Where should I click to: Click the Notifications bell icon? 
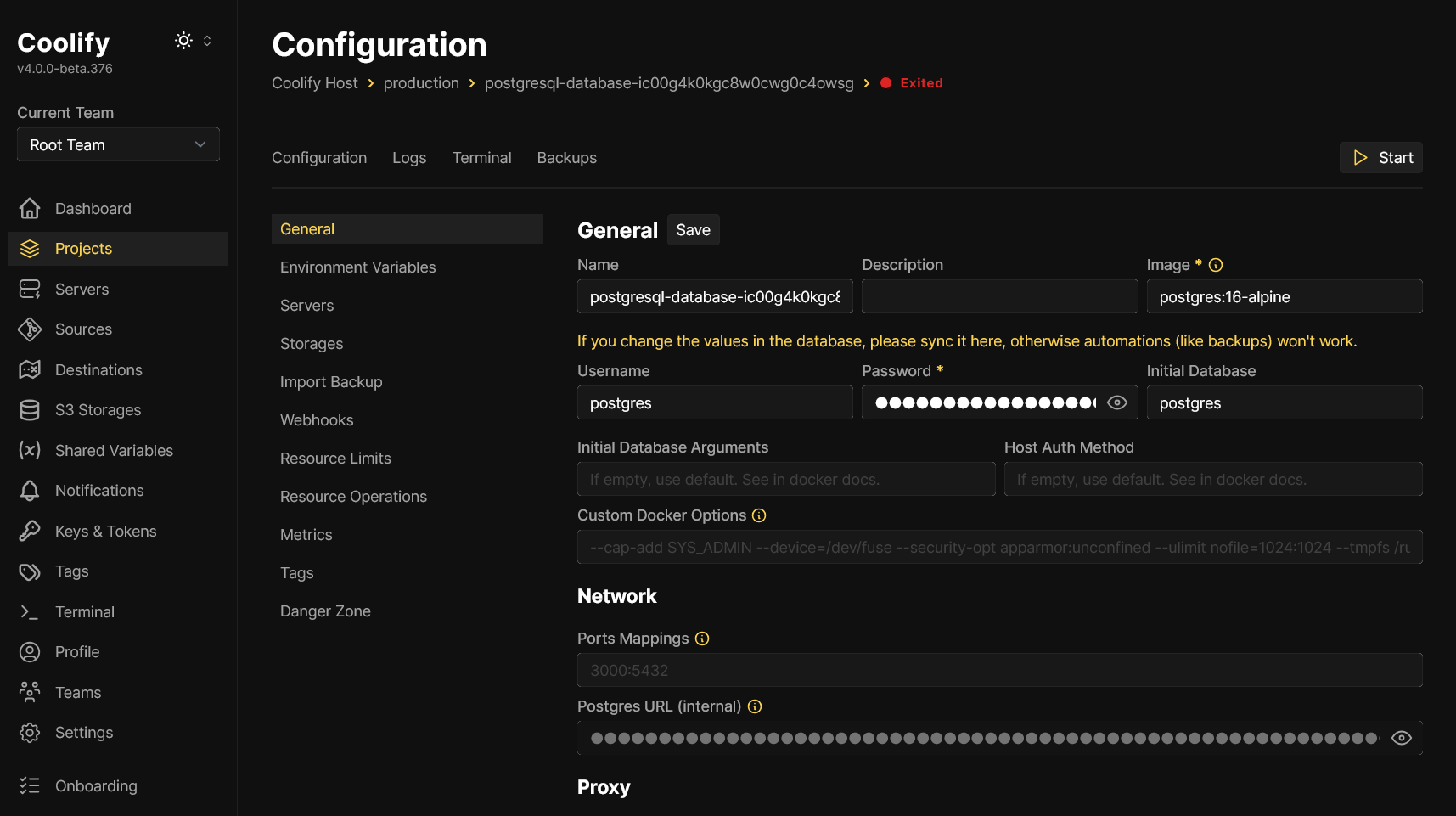30,491
